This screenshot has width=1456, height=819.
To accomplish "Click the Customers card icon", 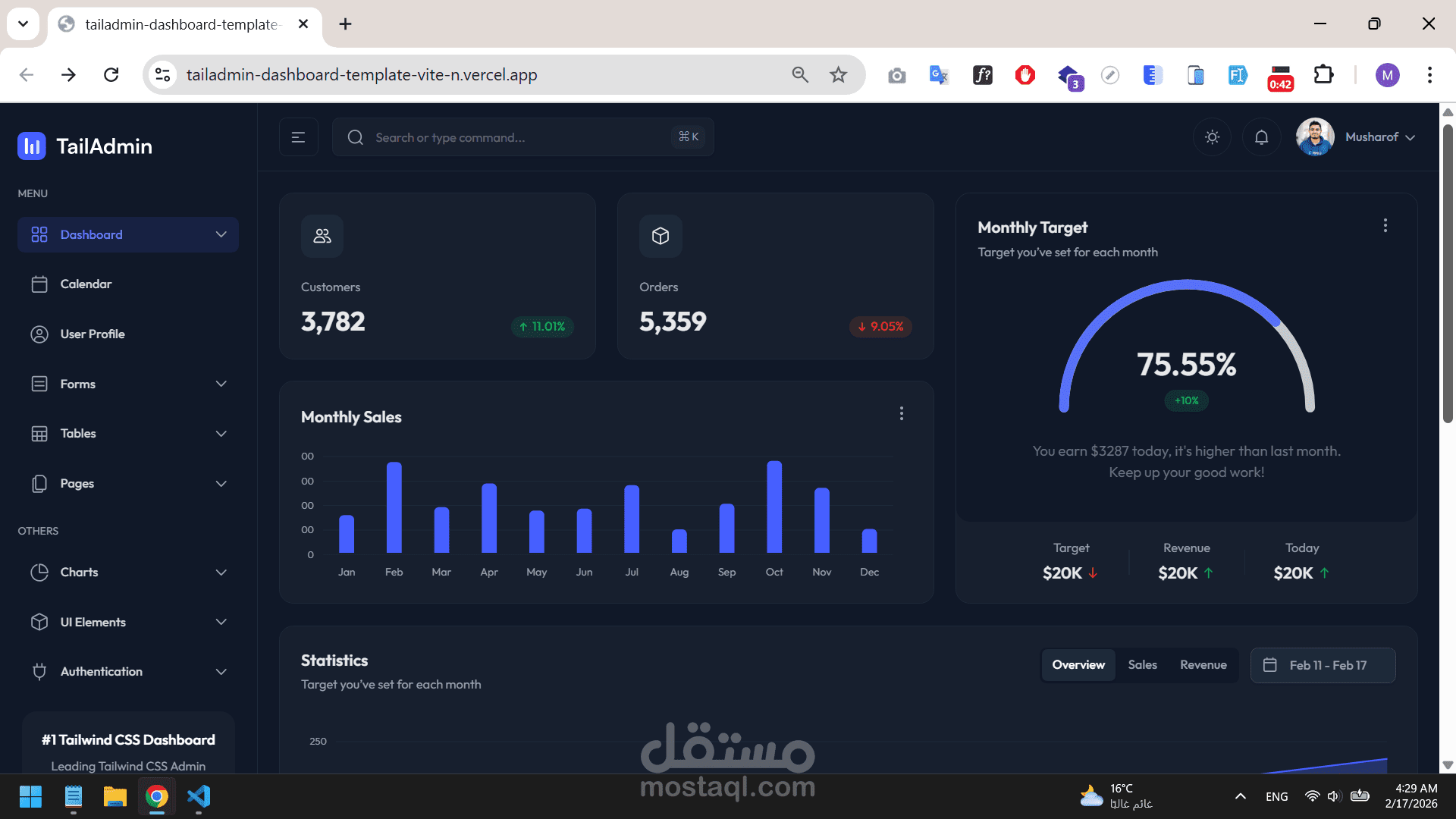I will [x=322, y=236].
